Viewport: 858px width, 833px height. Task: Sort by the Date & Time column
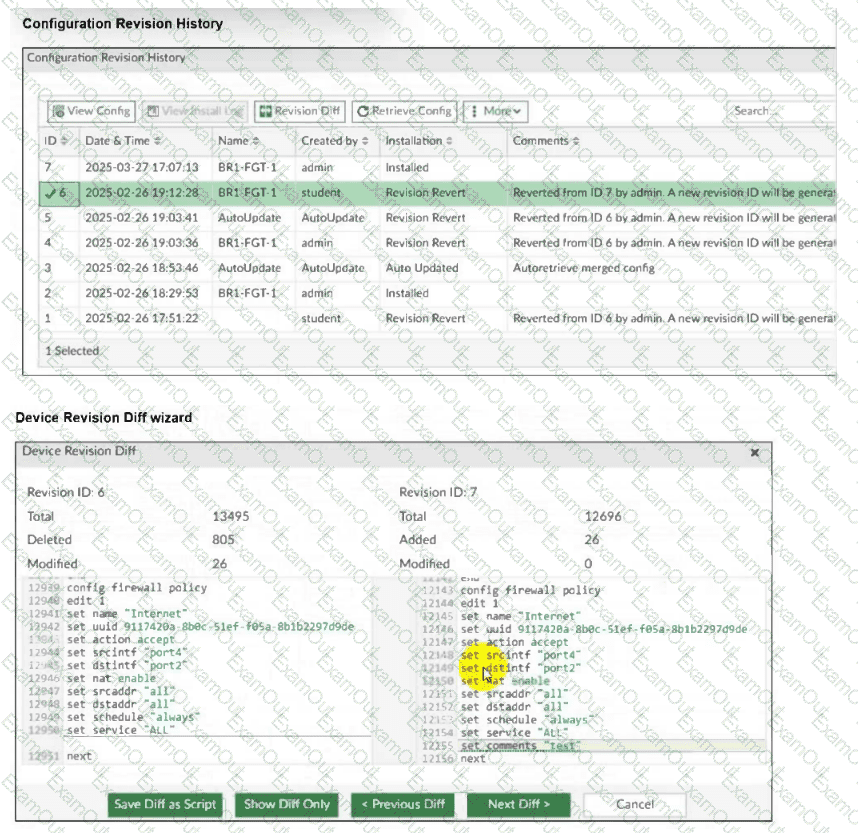click(122, 141)
